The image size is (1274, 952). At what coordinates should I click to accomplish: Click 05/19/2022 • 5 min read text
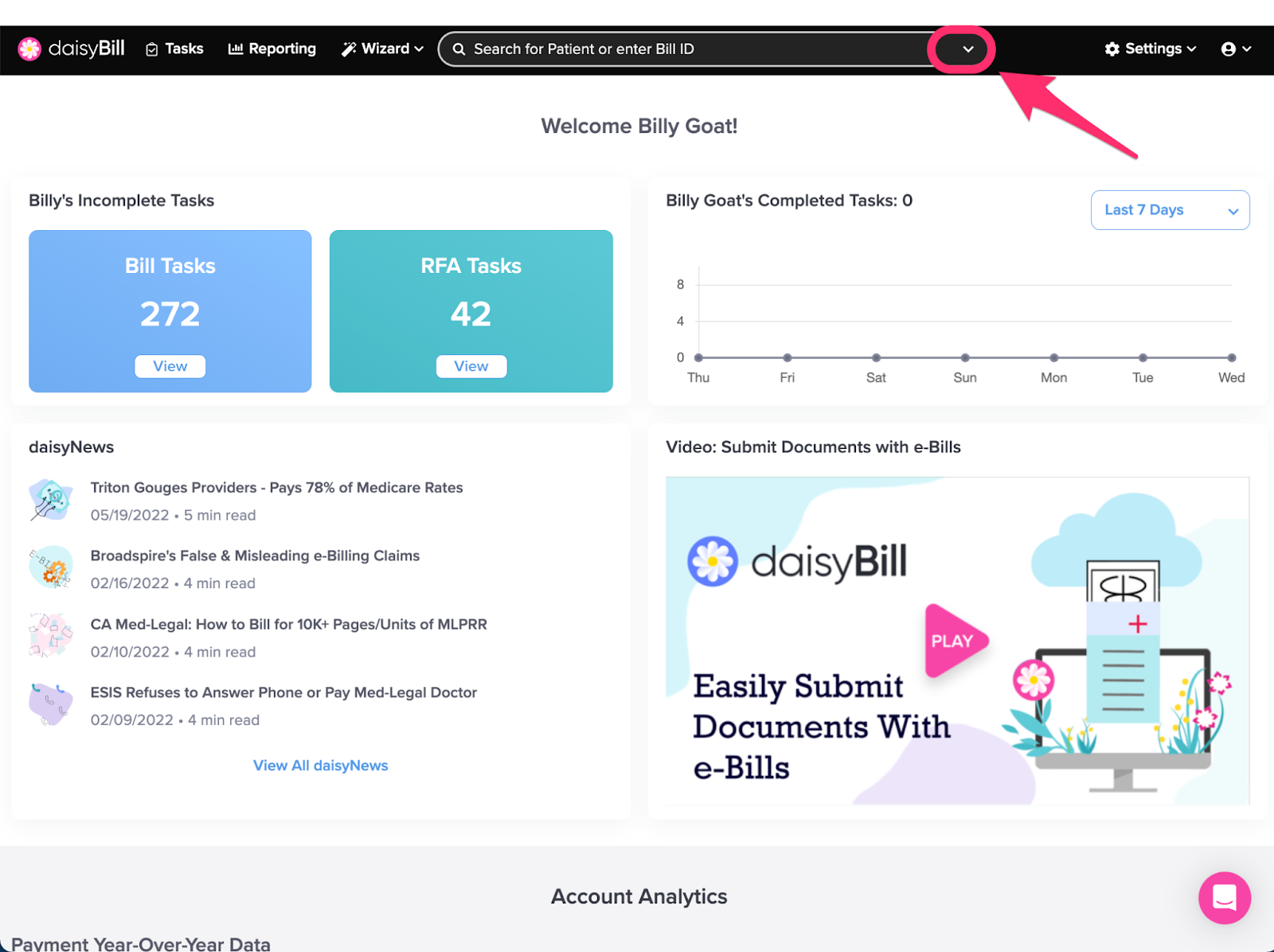(174, 515)
